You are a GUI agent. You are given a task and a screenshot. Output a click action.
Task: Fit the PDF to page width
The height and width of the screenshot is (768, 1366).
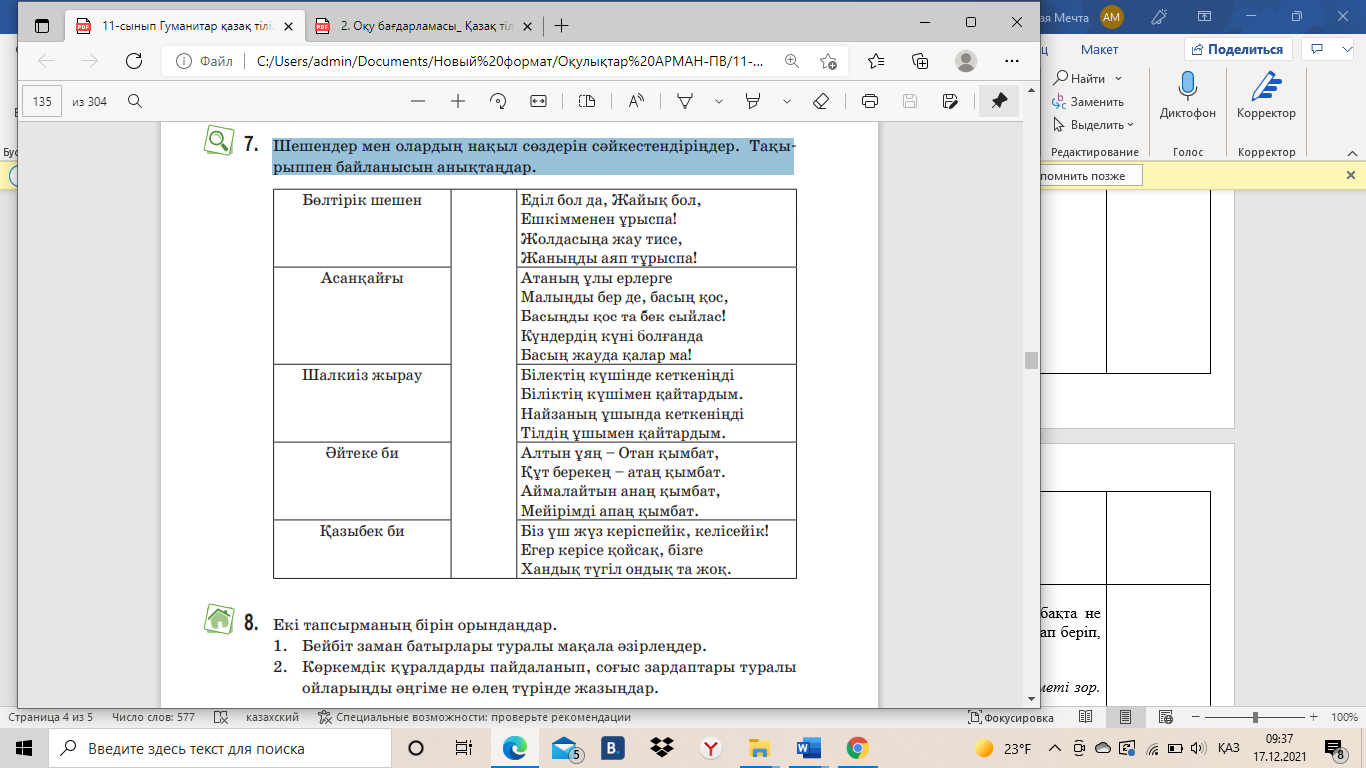[539, 101]
